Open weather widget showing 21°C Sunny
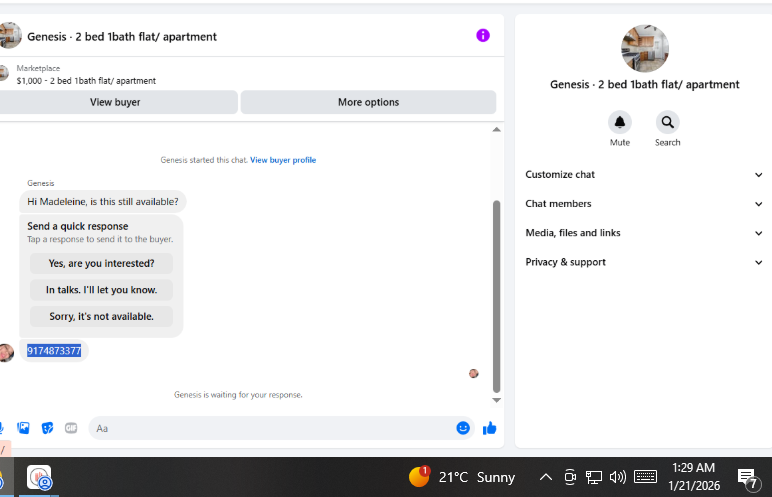The width and height of the screenshot is (772, 497). [462, 477]
